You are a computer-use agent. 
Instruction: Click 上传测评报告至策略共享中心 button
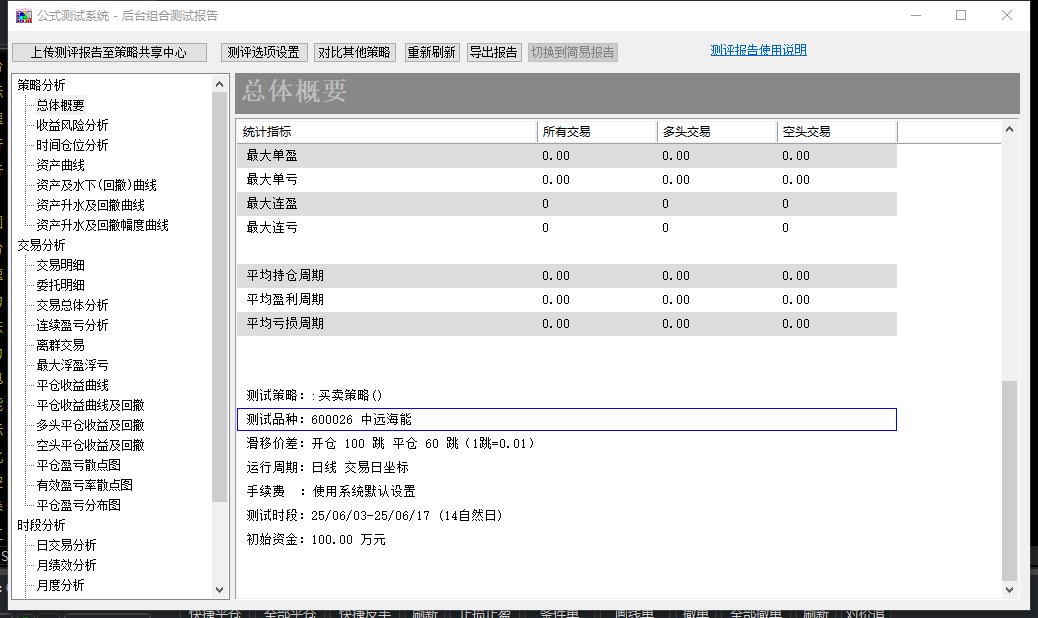(108, 52)
